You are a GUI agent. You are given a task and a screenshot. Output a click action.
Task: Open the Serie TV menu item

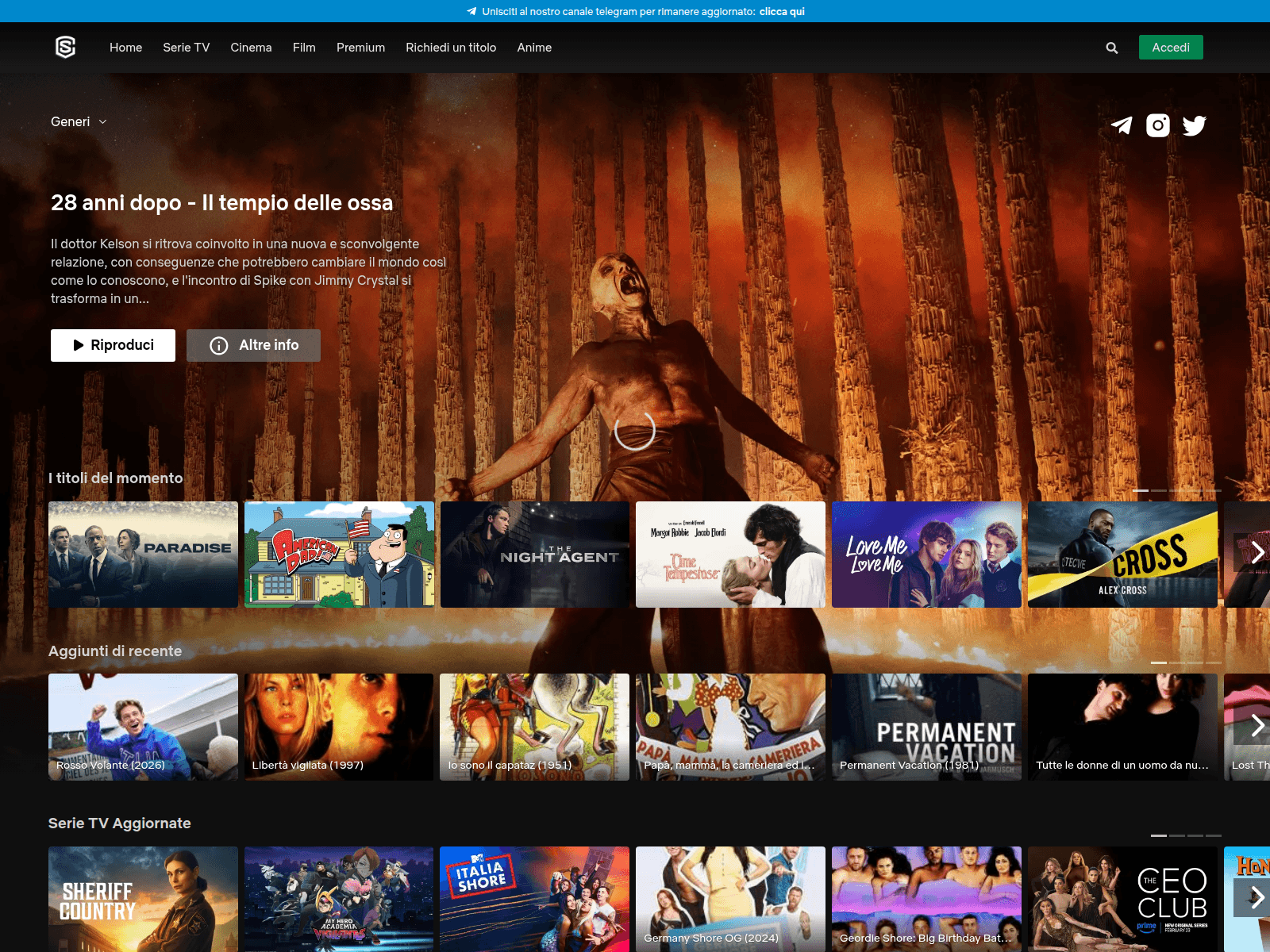[186, 48]
